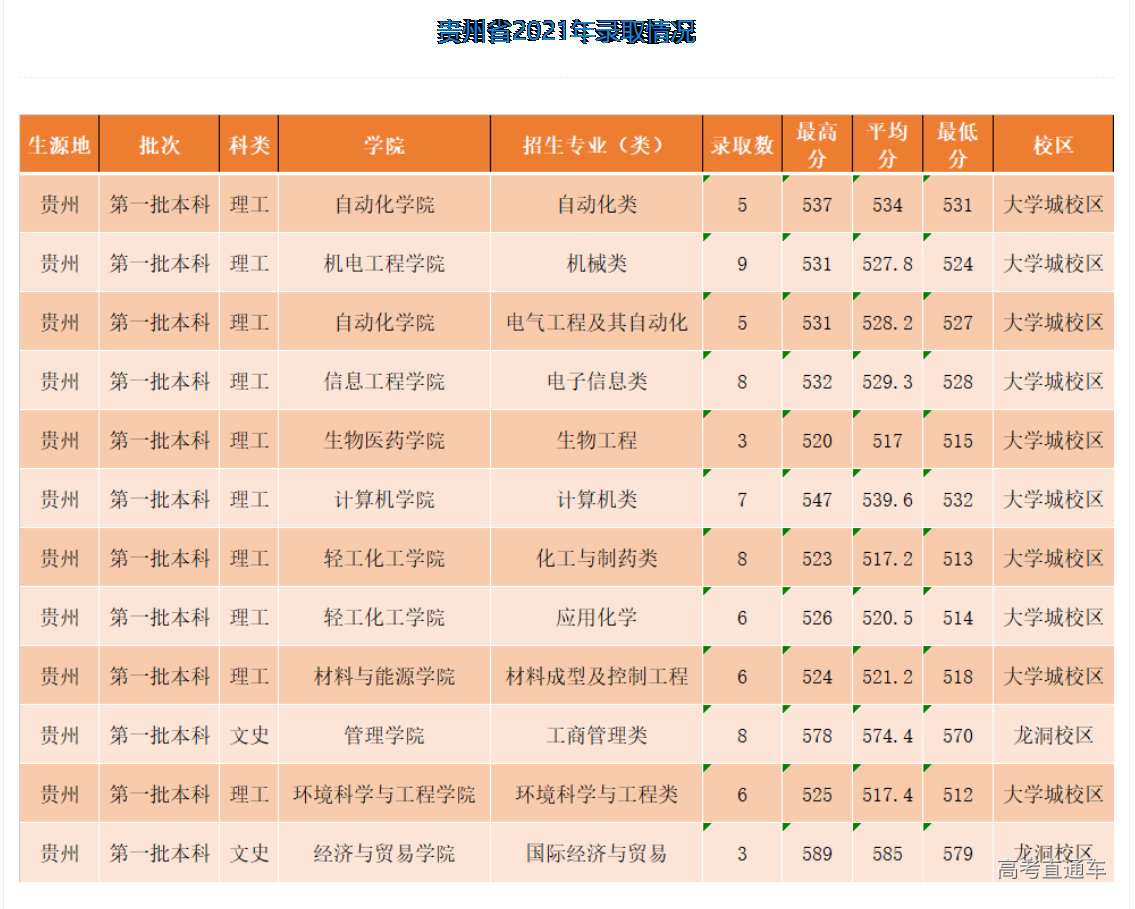Select the average score 539.6 cell

887,500
